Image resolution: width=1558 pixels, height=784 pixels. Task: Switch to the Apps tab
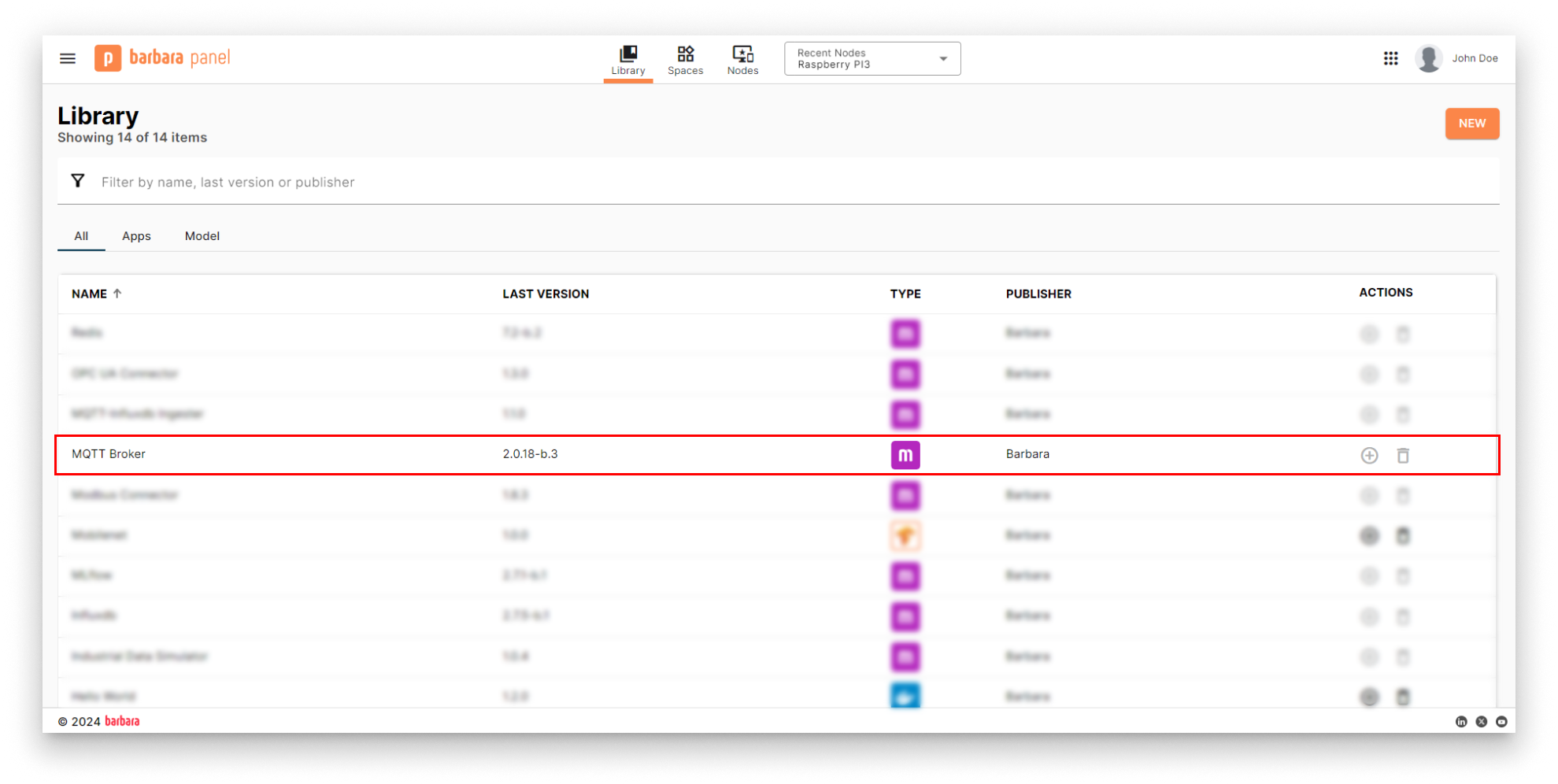tap(136, 235)
